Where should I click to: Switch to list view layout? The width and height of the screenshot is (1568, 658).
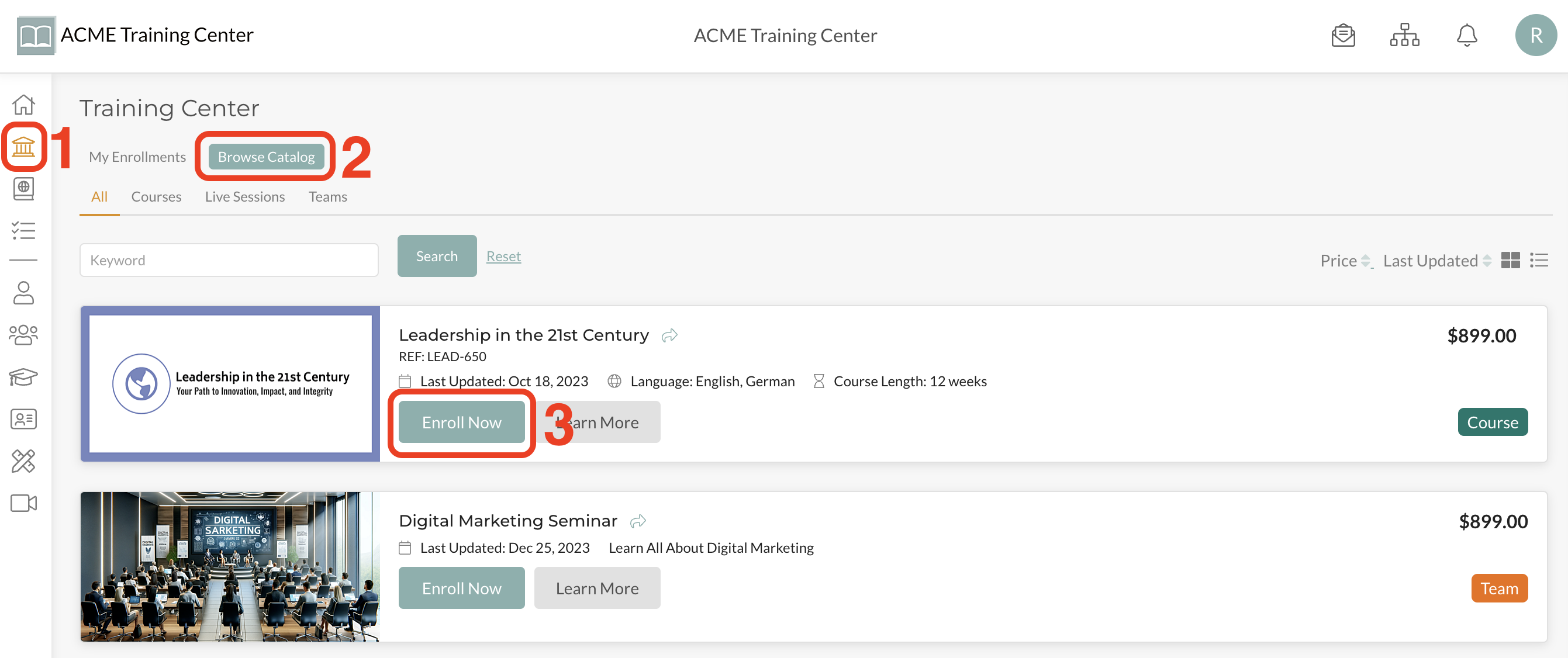tap(1539, 261)
